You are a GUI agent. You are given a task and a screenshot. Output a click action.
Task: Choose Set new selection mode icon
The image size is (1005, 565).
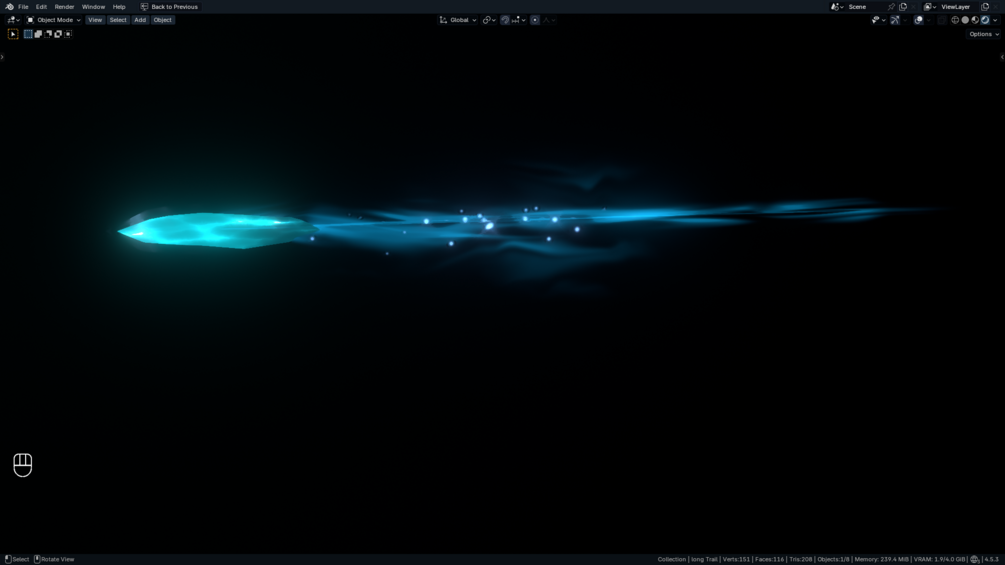point(28,34)
